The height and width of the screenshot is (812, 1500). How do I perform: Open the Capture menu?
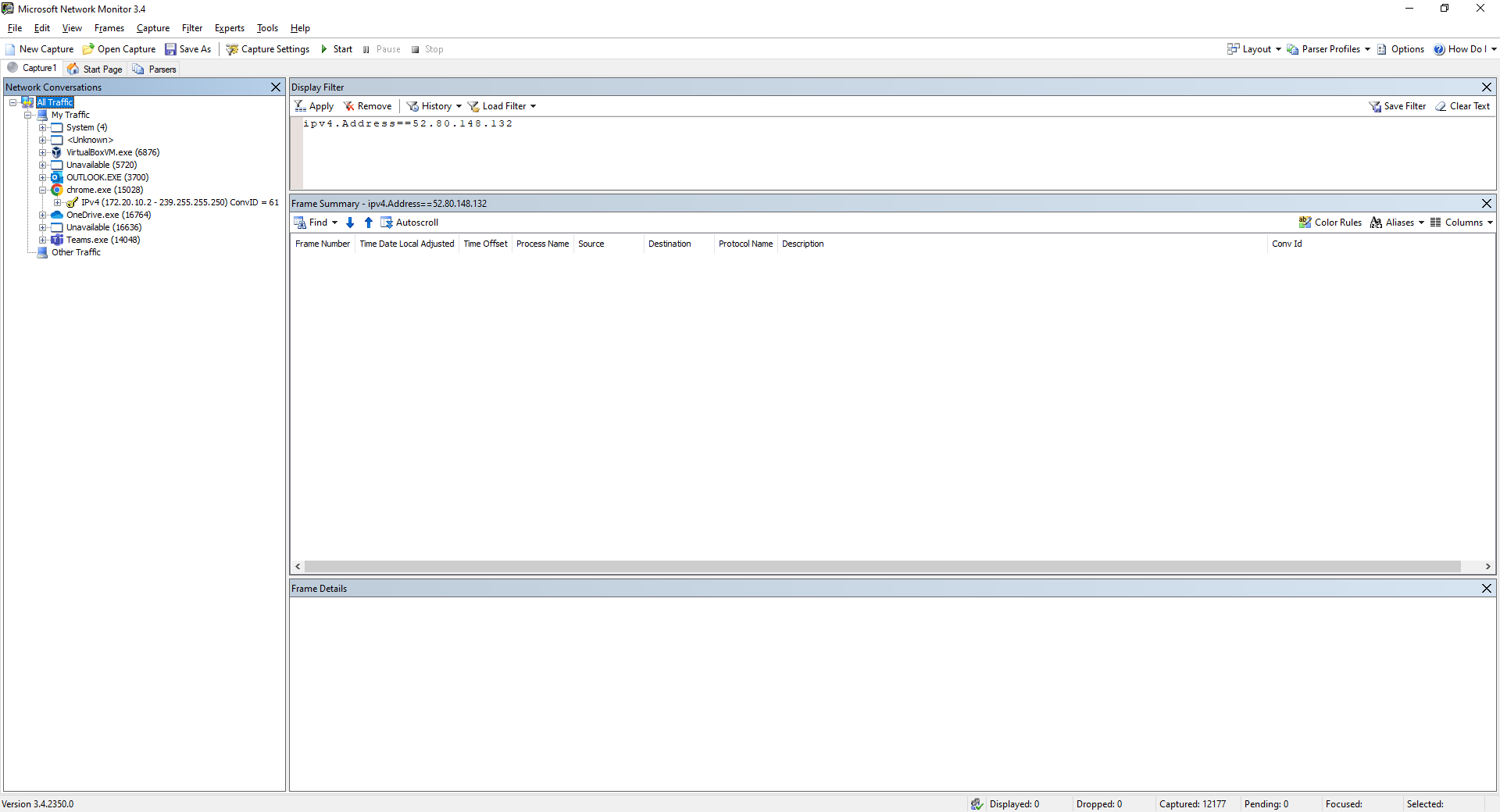(152, 28)
